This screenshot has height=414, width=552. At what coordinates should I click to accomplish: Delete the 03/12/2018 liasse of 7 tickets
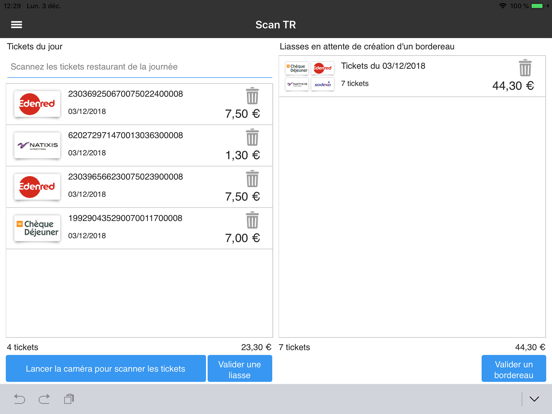[525, 68]
